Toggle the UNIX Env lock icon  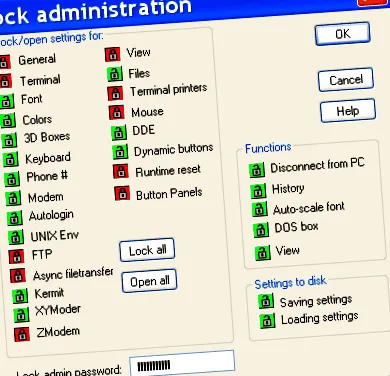click(16, 237)
